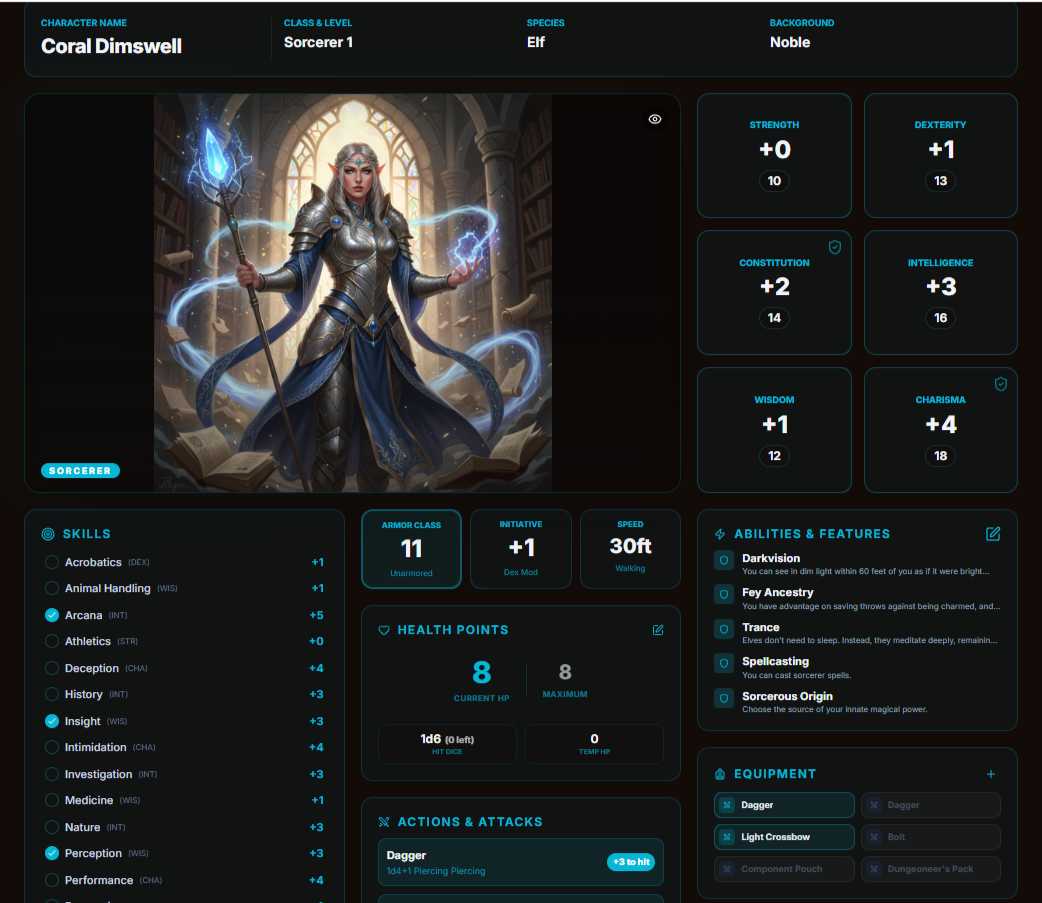
Task: Toggle Performance skill proficiency
Action: click(x=51, y=880)
